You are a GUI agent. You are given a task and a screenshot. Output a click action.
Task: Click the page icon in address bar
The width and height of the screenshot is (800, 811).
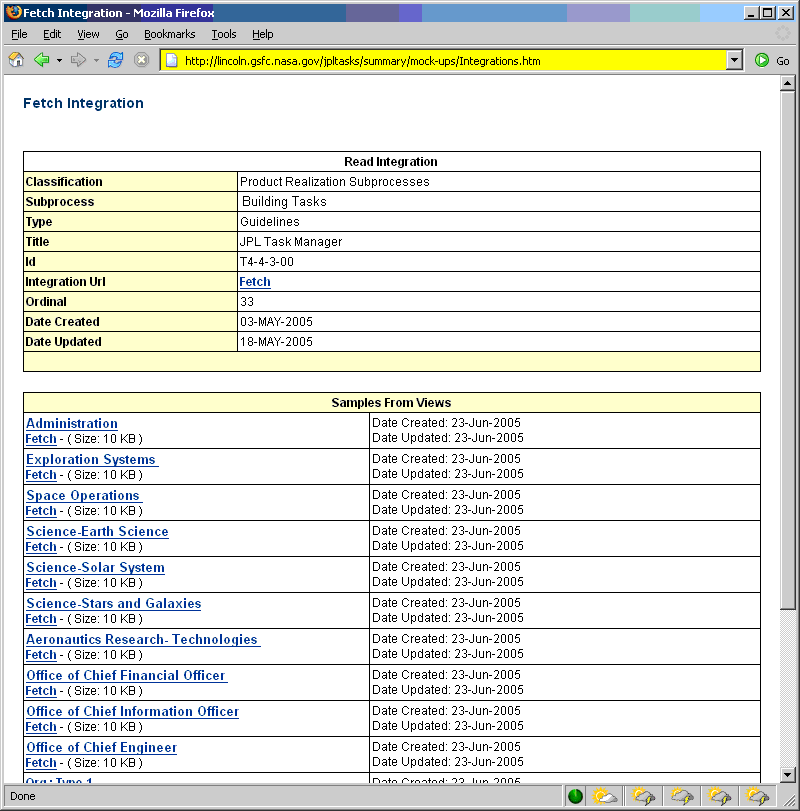[x=172, y=61]
